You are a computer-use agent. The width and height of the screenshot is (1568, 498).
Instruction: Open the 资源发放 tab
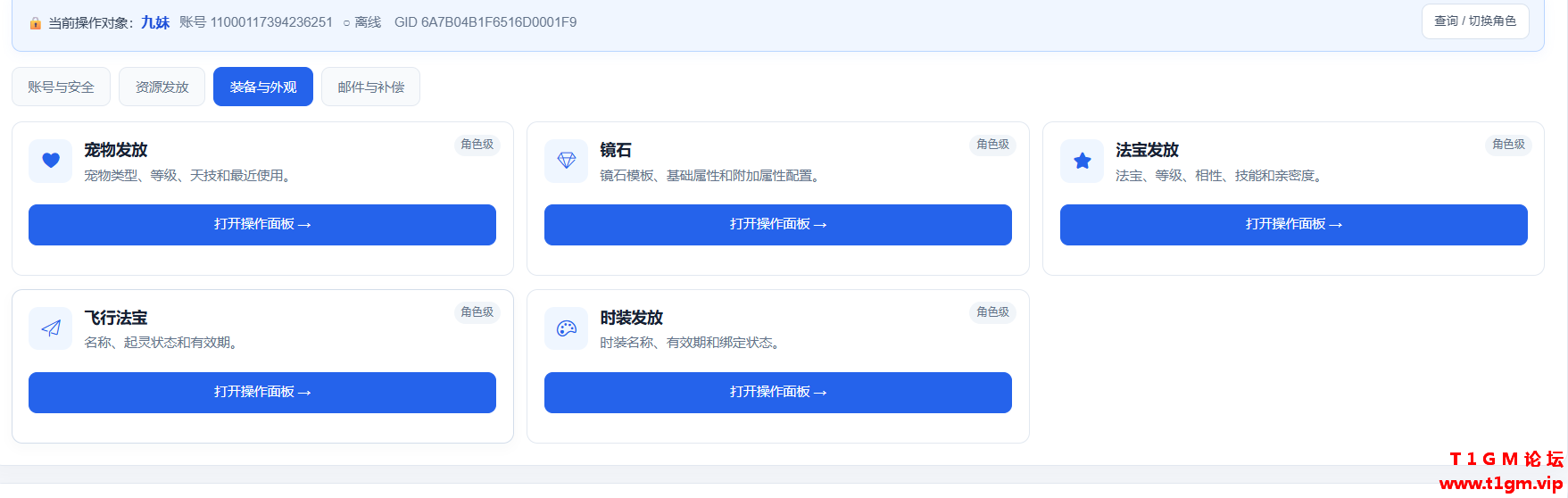[x=162, y=87]
